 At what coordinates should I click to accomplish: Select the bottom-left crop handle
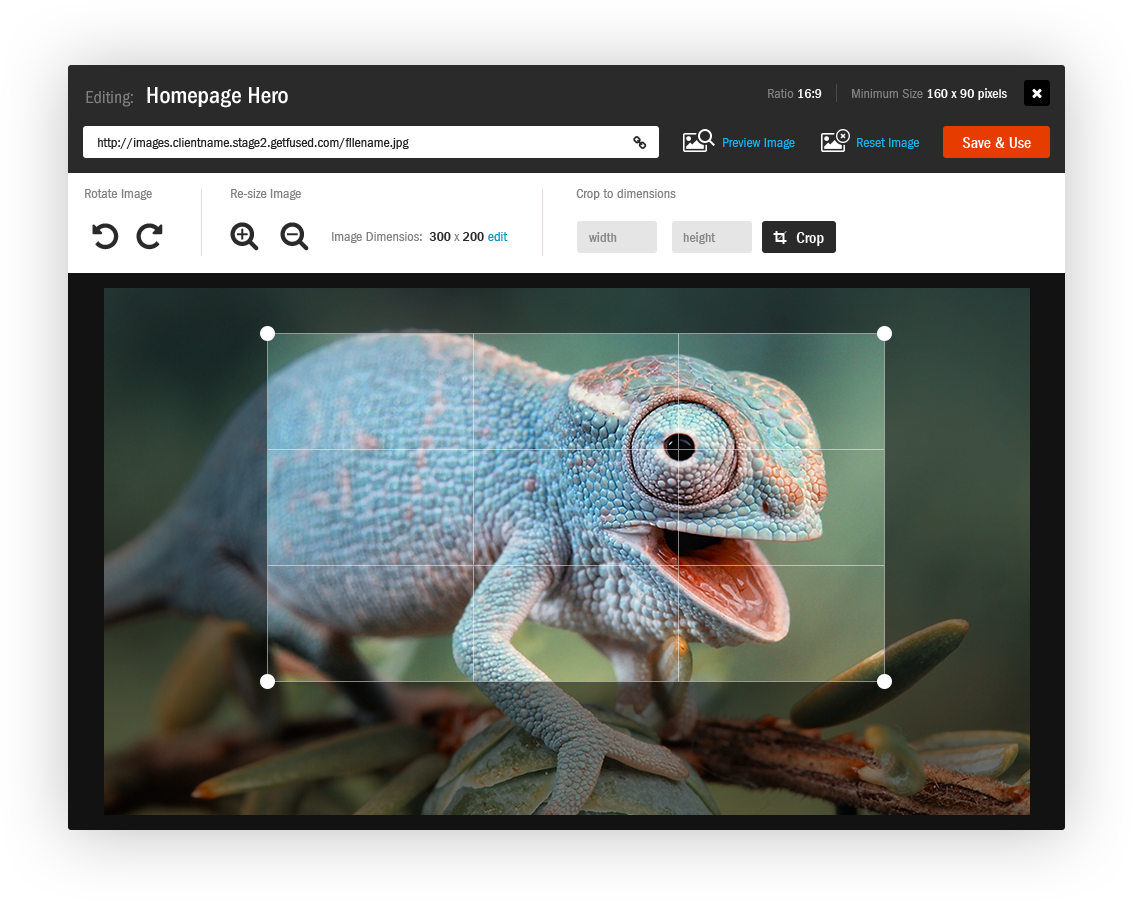pyautogui.click(x=267, y=681)
